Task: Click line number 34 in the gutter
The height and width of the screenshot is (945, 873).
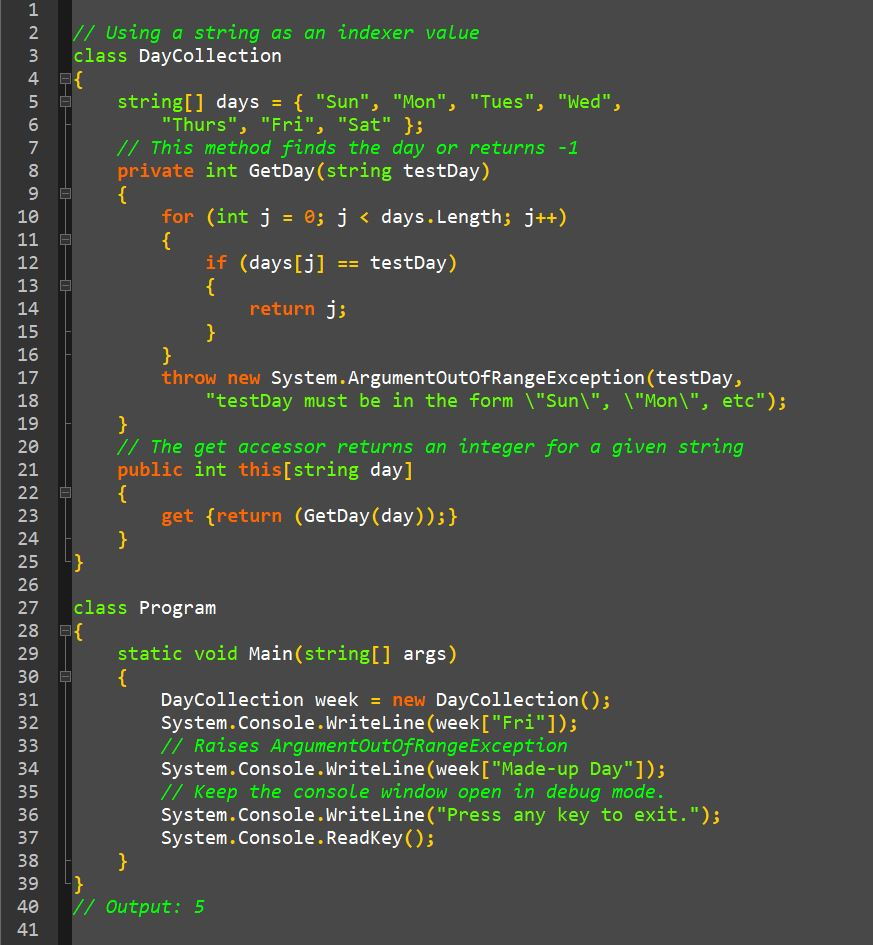Action: (28, 769)
